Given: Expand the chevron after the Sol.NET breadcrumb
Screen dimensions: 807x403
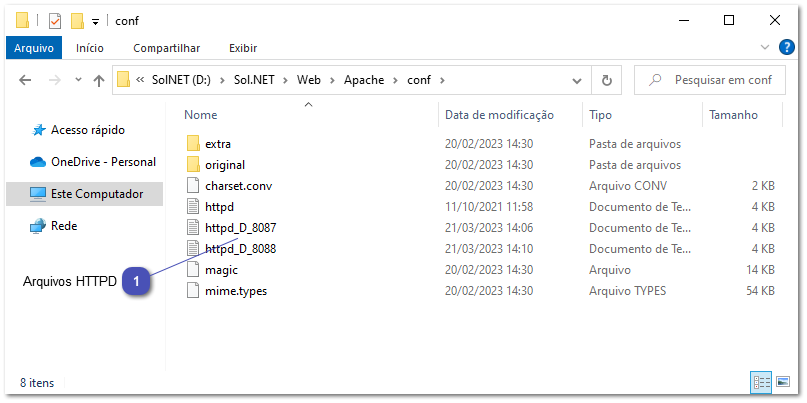Looking at the screenshot, I should pyautogui.click(x=285, y=80).
